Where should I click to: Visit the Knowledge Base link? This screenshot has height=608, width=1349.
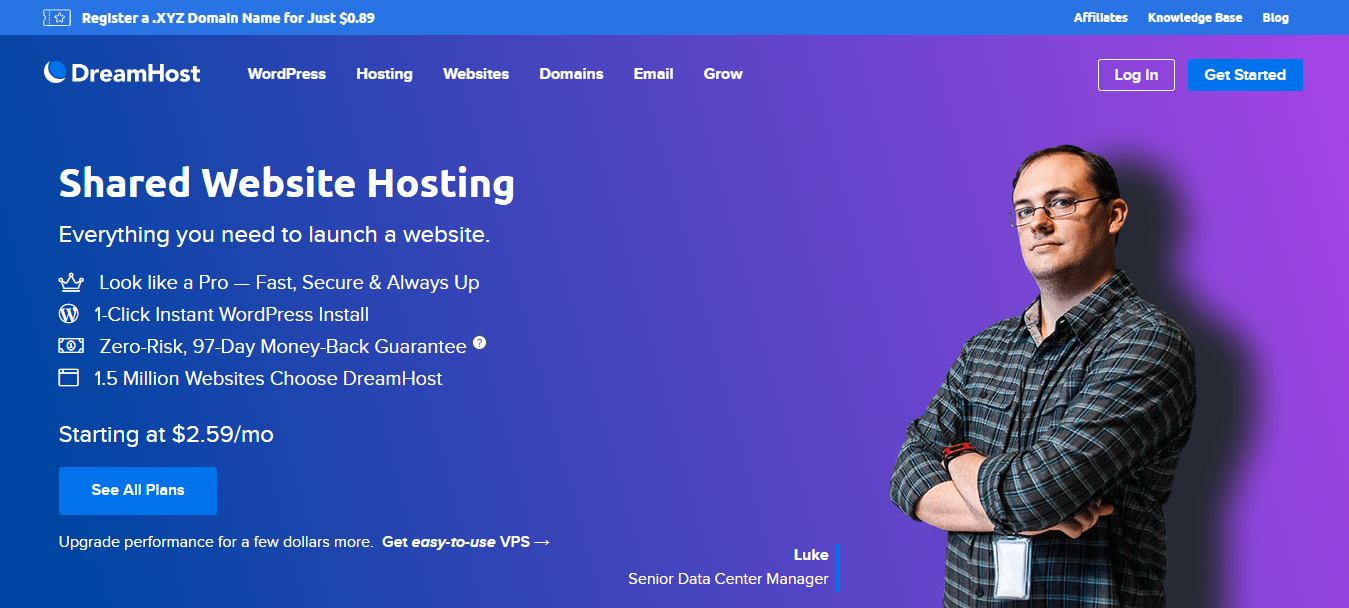(x=1194, y=17)
